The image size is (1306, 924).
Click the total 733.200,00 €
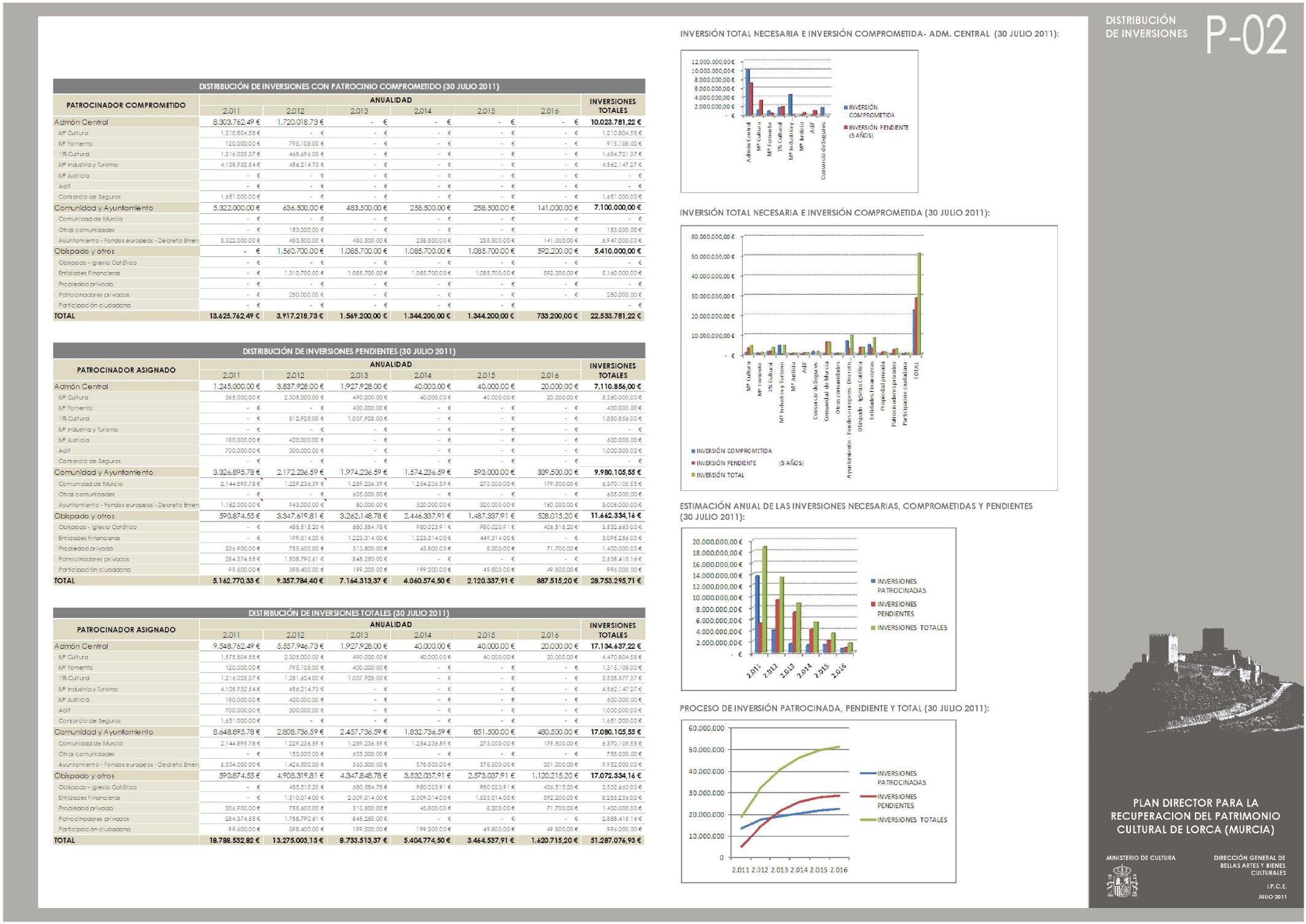(557, 316)
